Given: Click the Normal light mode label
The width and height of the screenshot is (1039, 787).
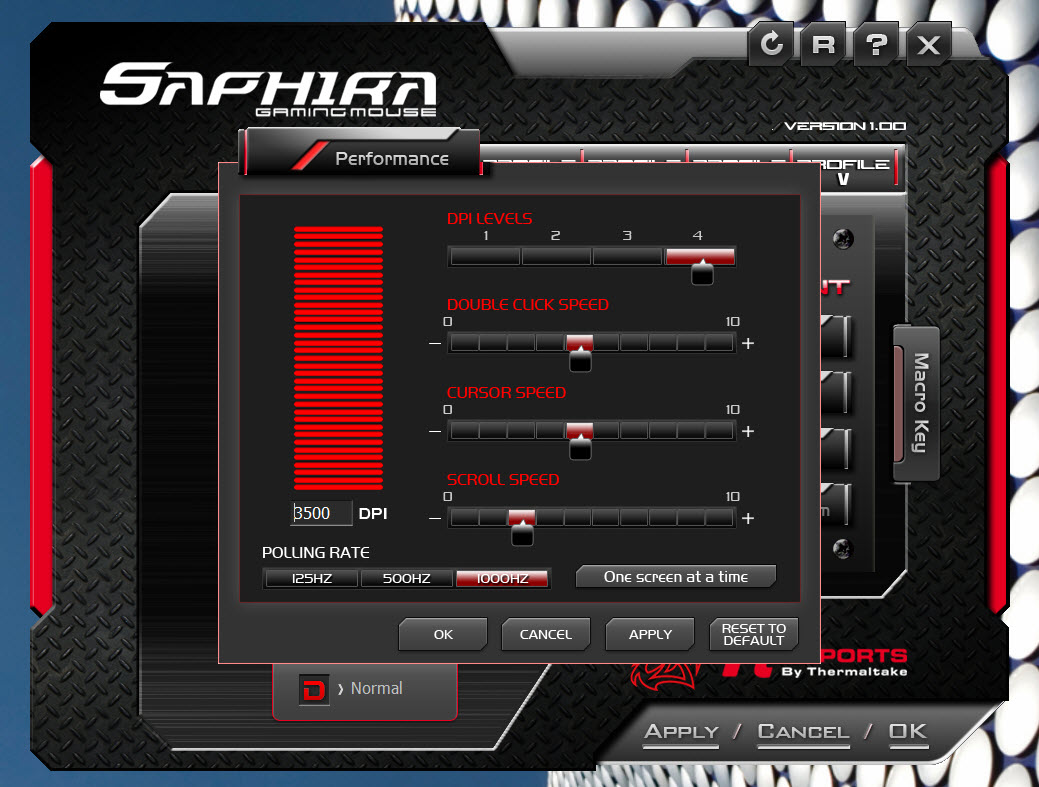Looking at the screenshot, I should point(376,688).
